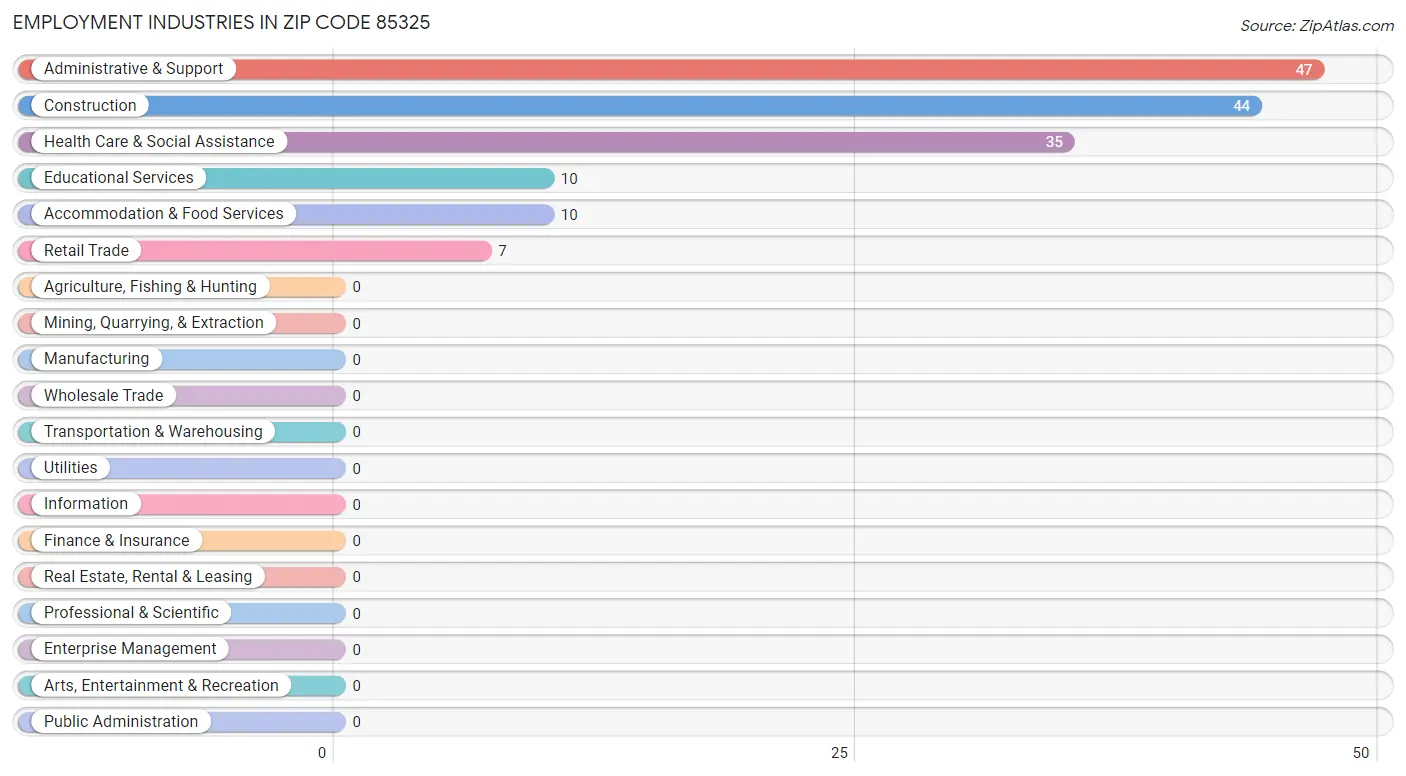
Task: Click the Administrative & Support label
Action: (133, 69)
